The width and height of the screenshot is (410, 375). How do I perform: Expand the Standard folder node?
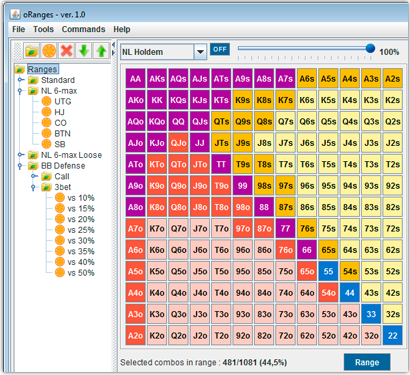pyautogui.click(x=21, y=80)
